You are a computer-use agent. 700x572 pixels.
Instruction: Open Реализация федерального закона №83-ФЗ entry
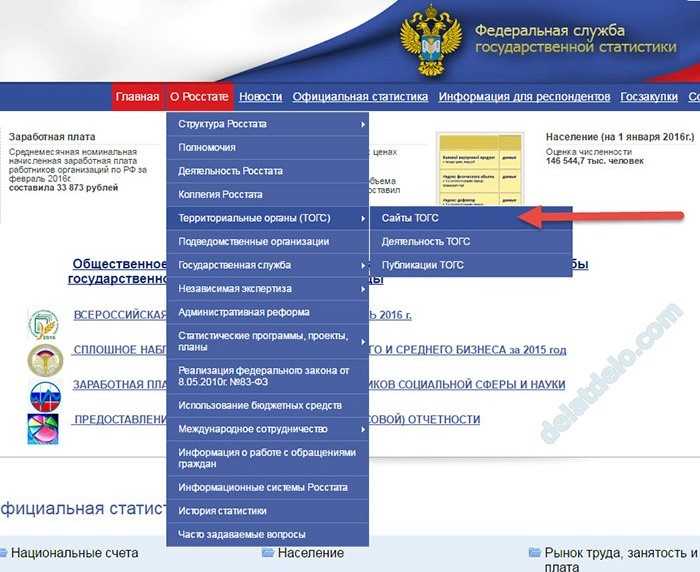267,376
